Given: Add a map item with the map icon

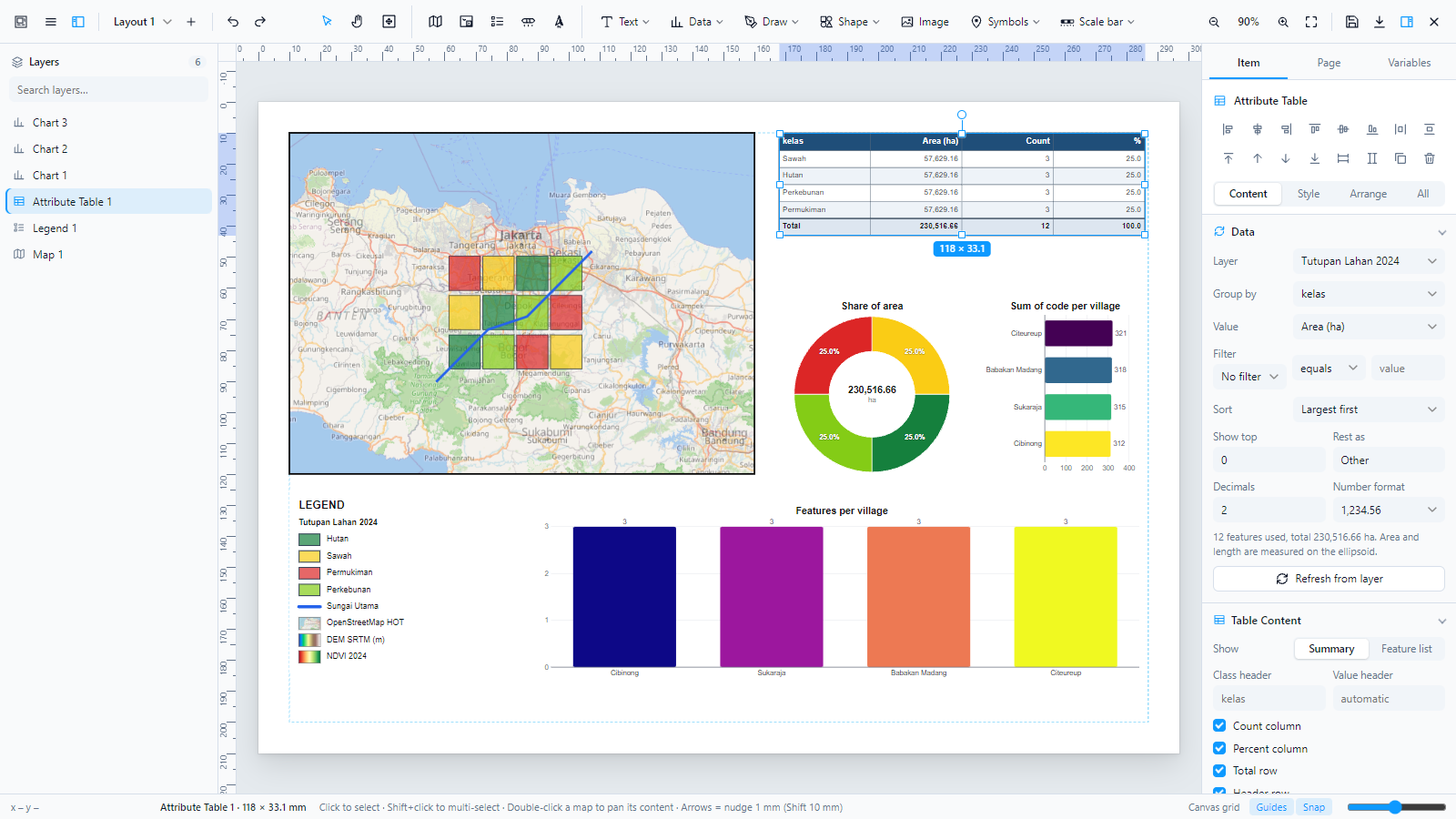Looking at the screenshot, I should tap(436, 22).
